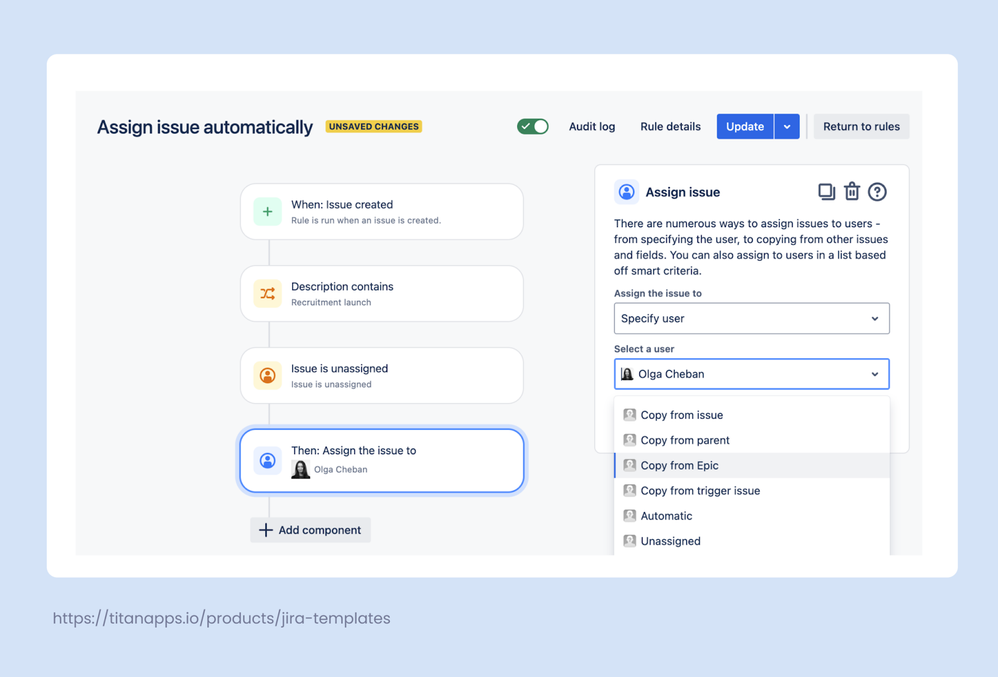Click the chevron of Select a user field
Image resolution: width=998 pixels, height=677 pixels.
[875, 374]
